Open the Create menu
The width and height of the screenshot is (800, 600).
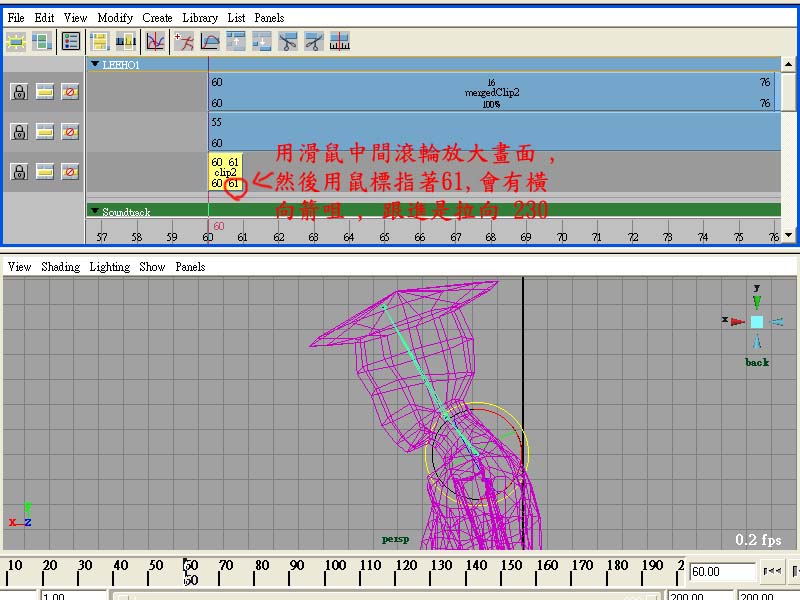[157, 18]
